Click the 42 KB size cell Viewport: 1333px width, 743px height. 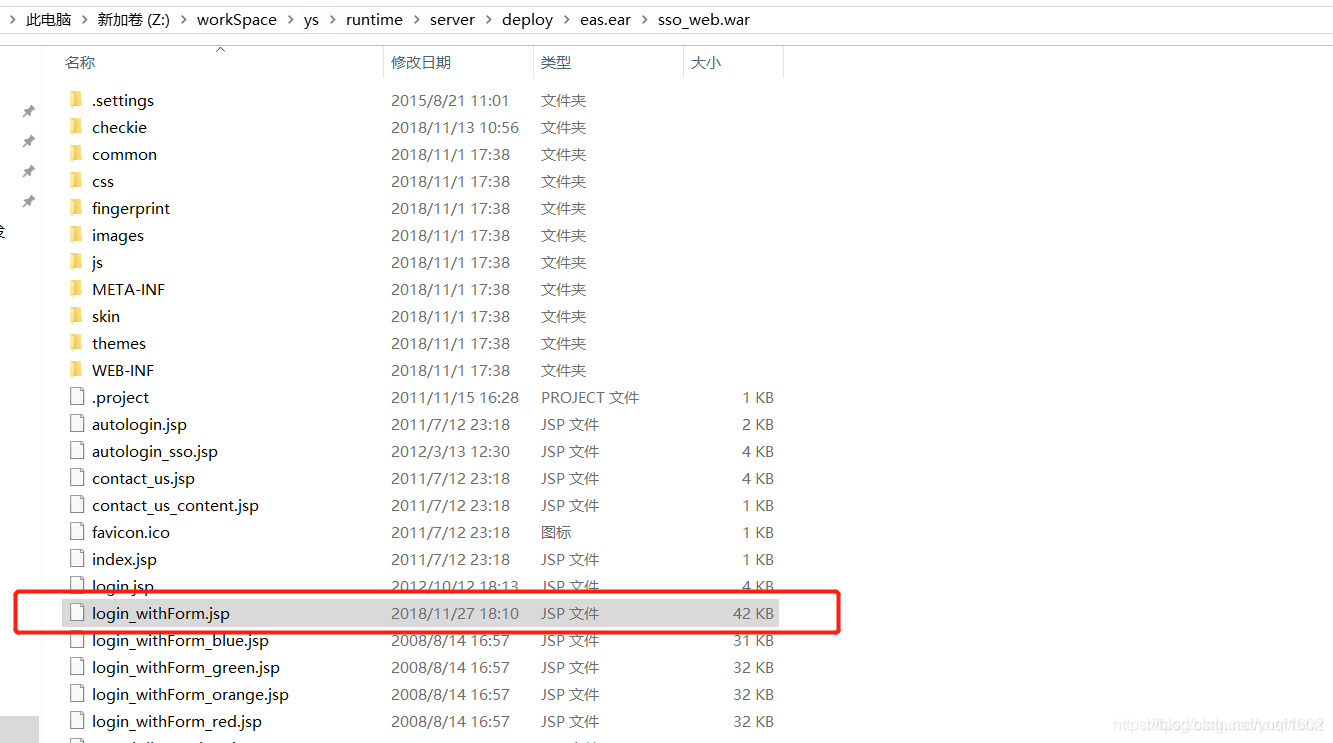coord(754,613)
